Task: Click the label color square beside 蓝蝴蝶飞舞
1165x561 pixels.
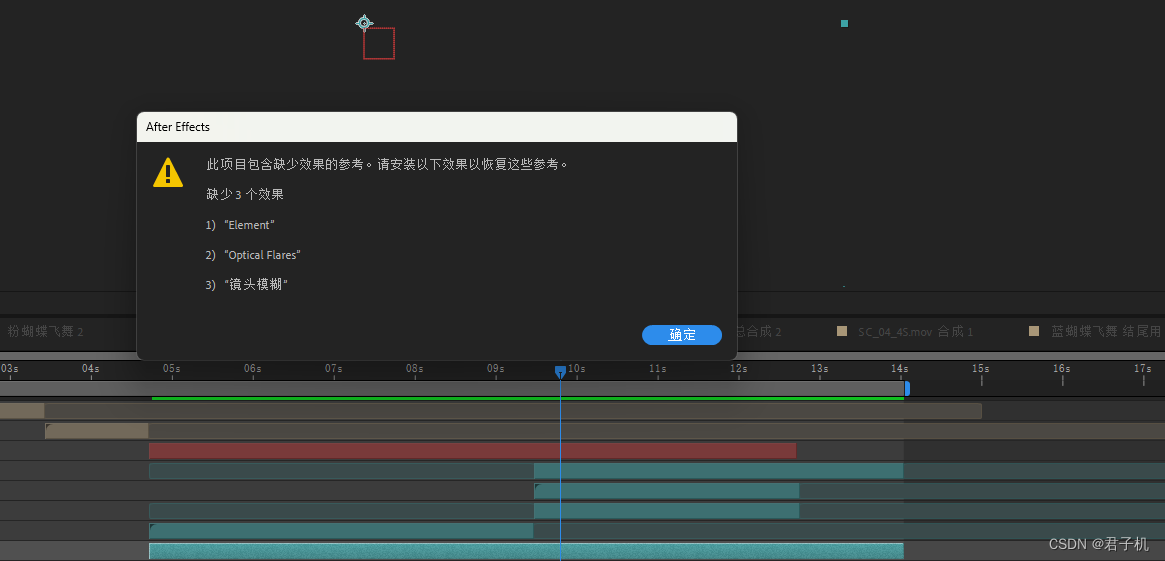Action: pos(1033,331)
